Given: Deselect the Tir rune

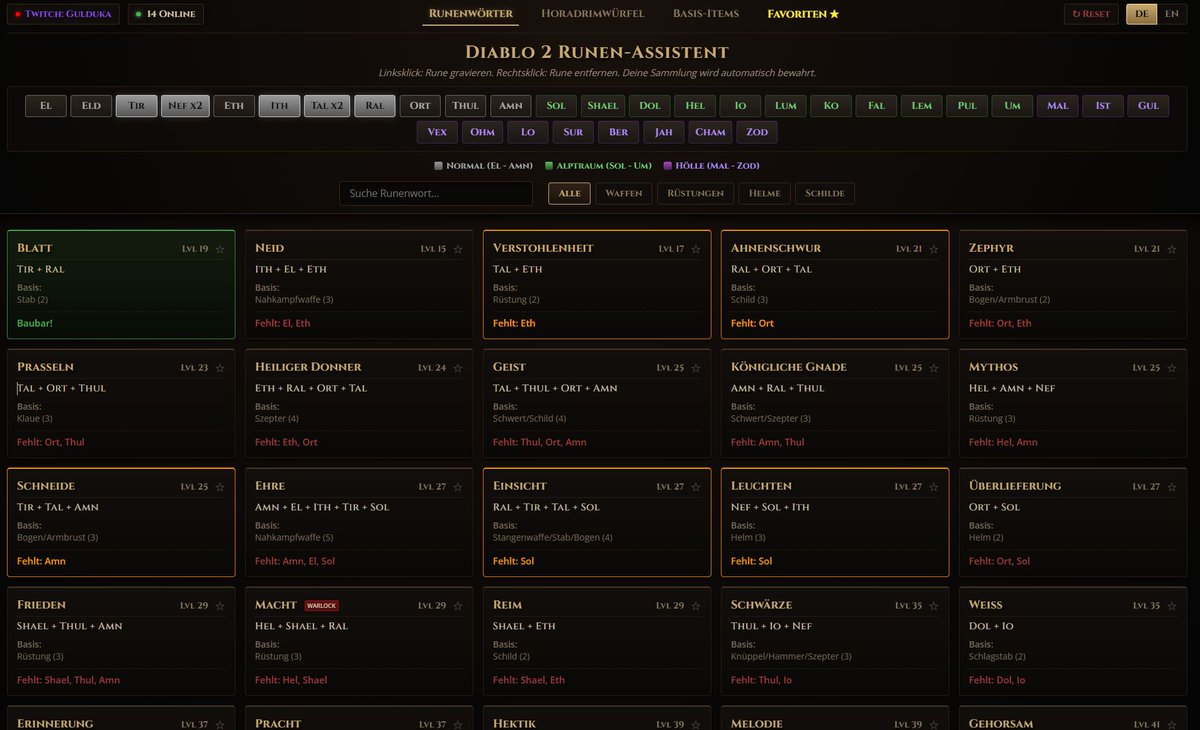Looking at the screenshot, I should (x=137, y=105).
